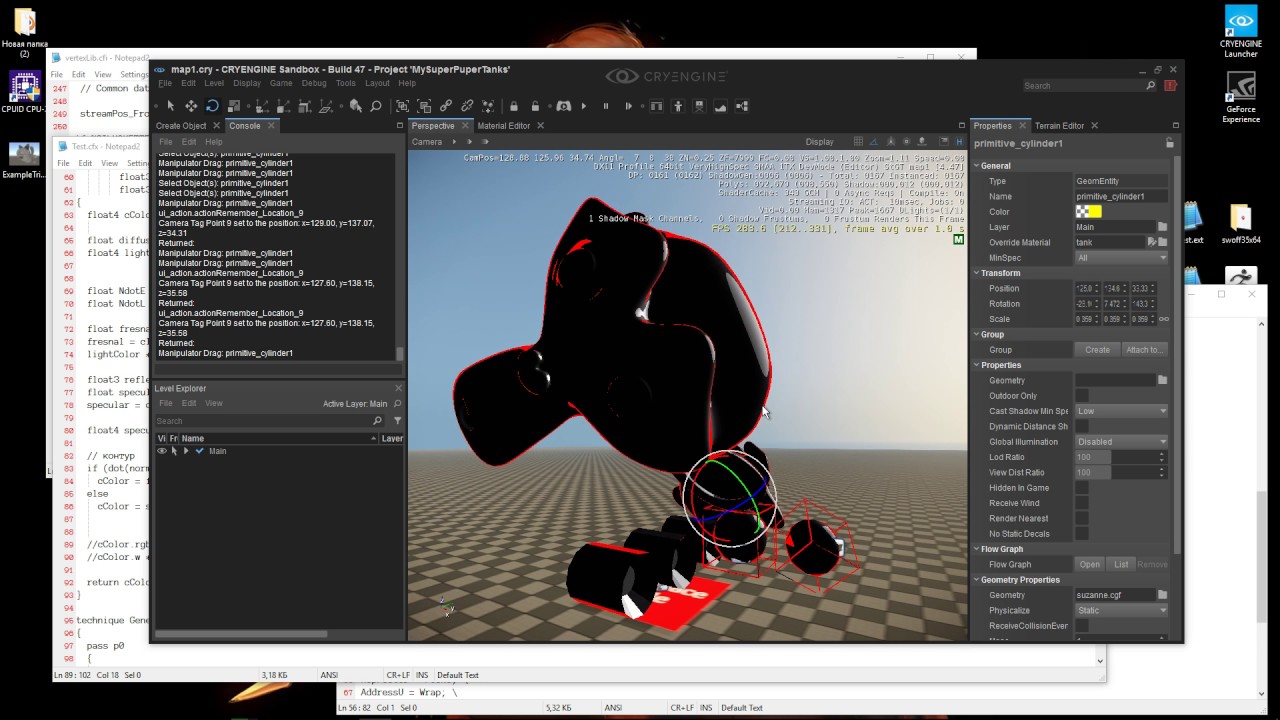1280x720 pixels.
Task: Collapse the General section
Action: coord(977,166)
